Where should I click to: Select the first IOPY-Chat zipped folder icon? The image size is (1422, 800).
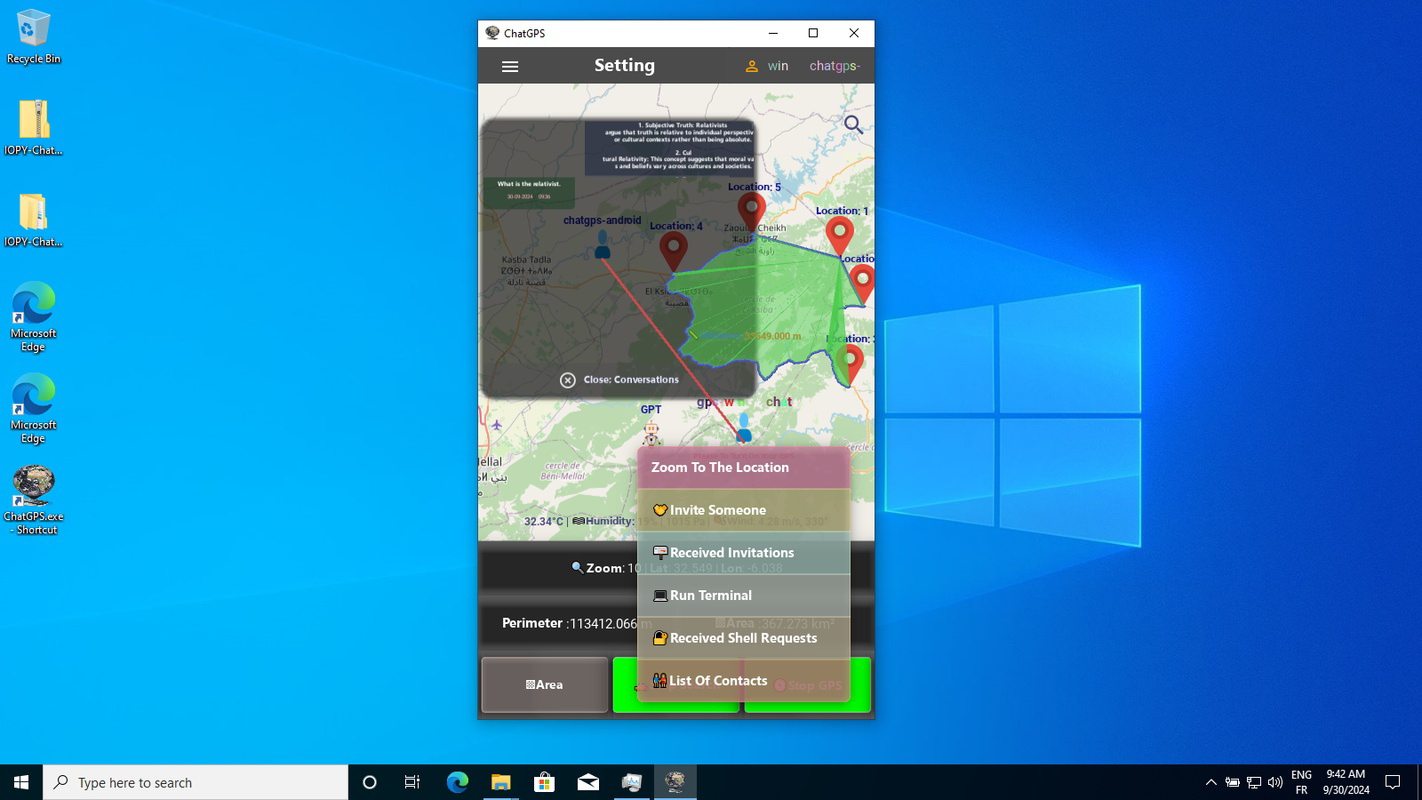point(33,128)
